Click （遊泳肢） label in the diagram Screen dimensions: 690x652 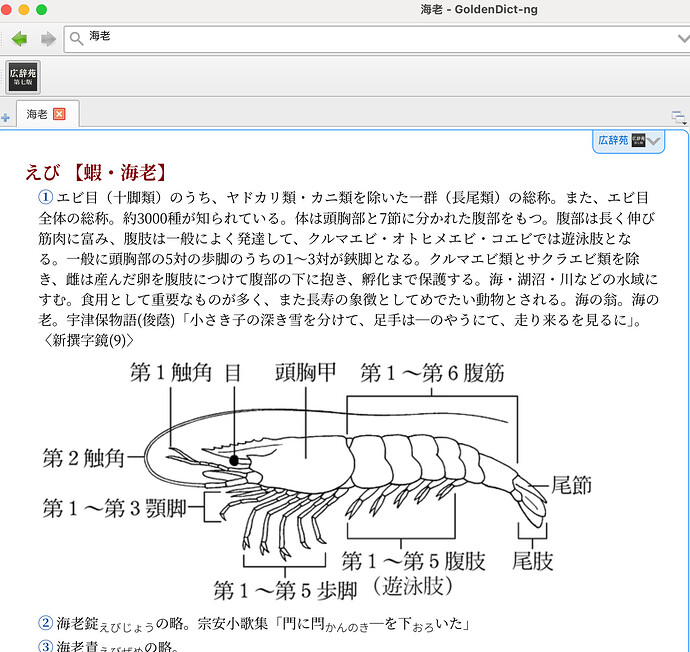point(413,586)
